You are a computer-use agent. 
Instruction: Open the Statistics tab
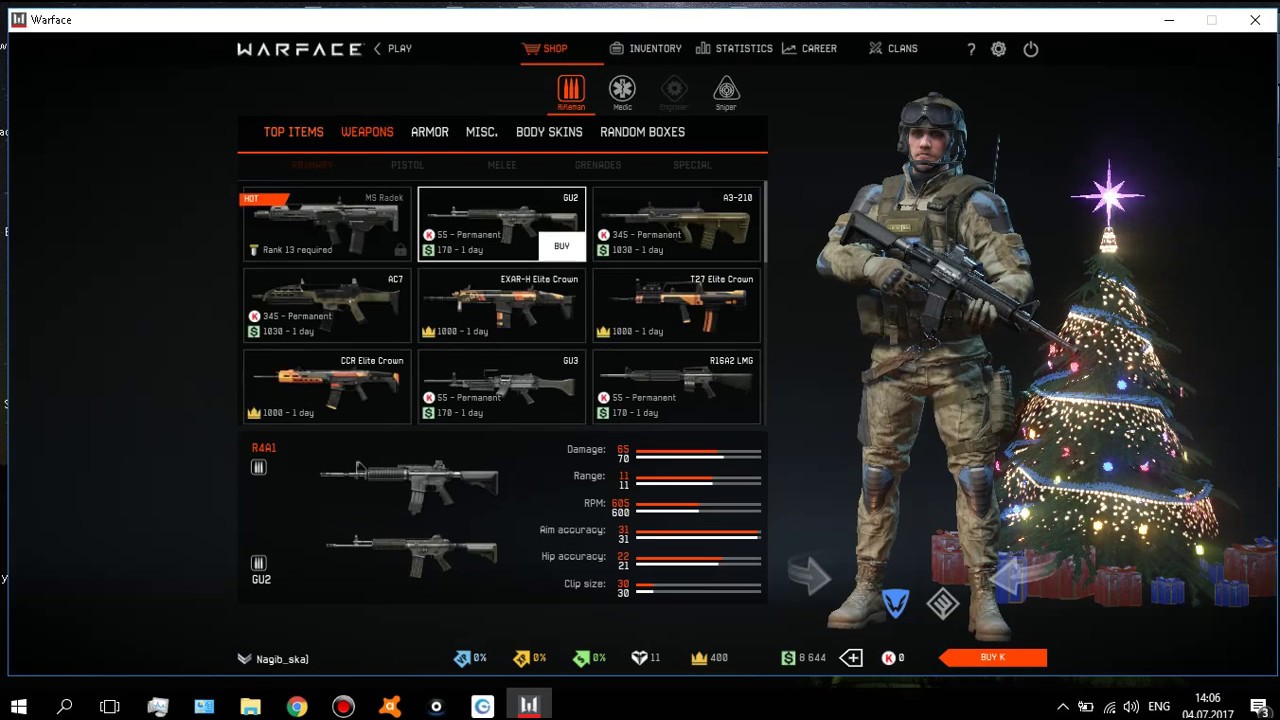pos(734,48)
